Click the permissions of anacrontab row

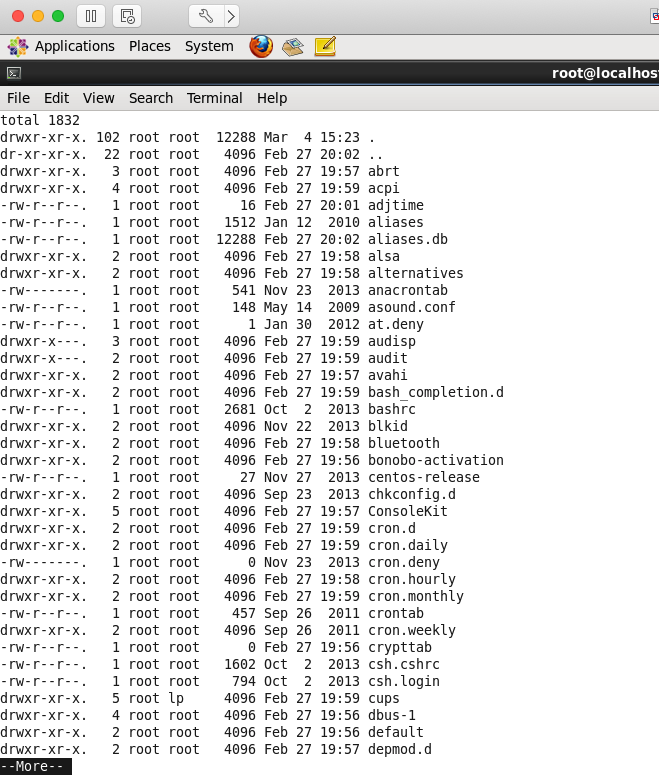[x=44, y=290]
